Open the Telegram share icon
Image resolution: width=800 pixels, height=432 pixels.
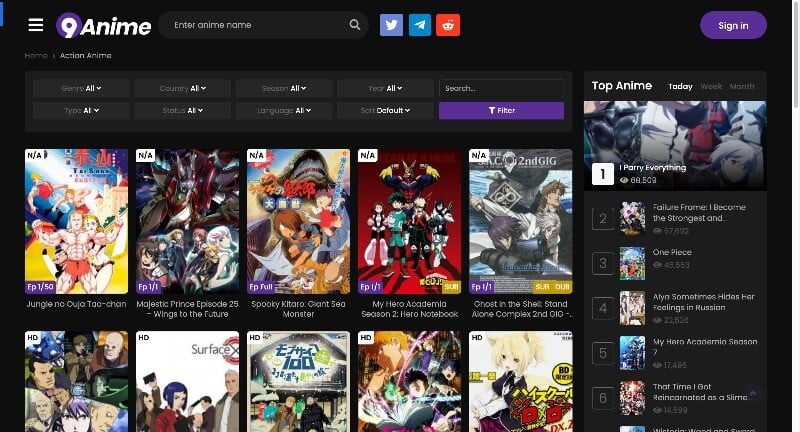(420, 25)
